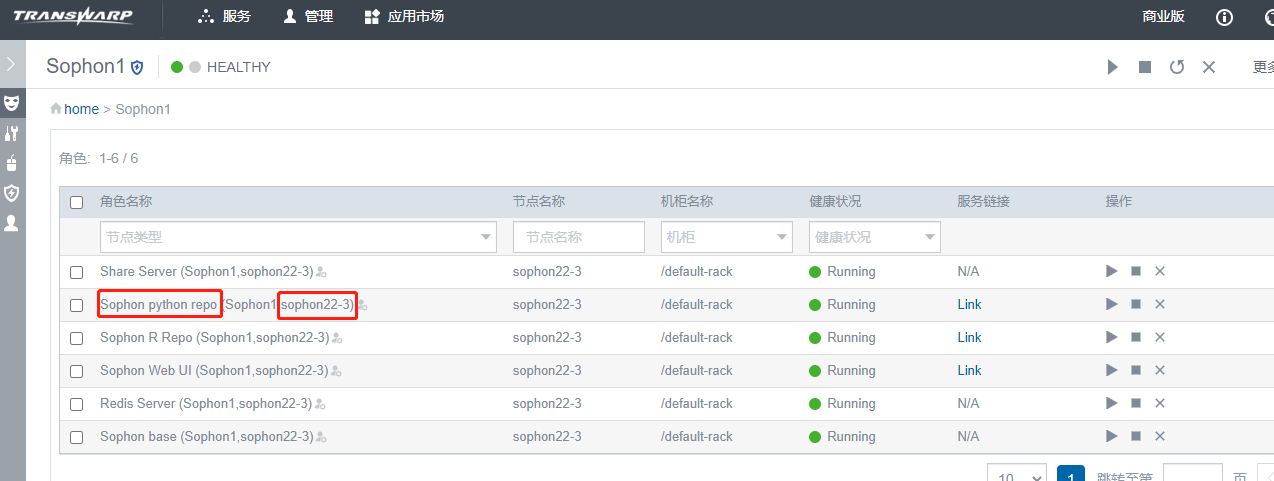The image size is (1274, 481).
Task: Stop the Sophon python repo role
Action: coord(1136,304)
